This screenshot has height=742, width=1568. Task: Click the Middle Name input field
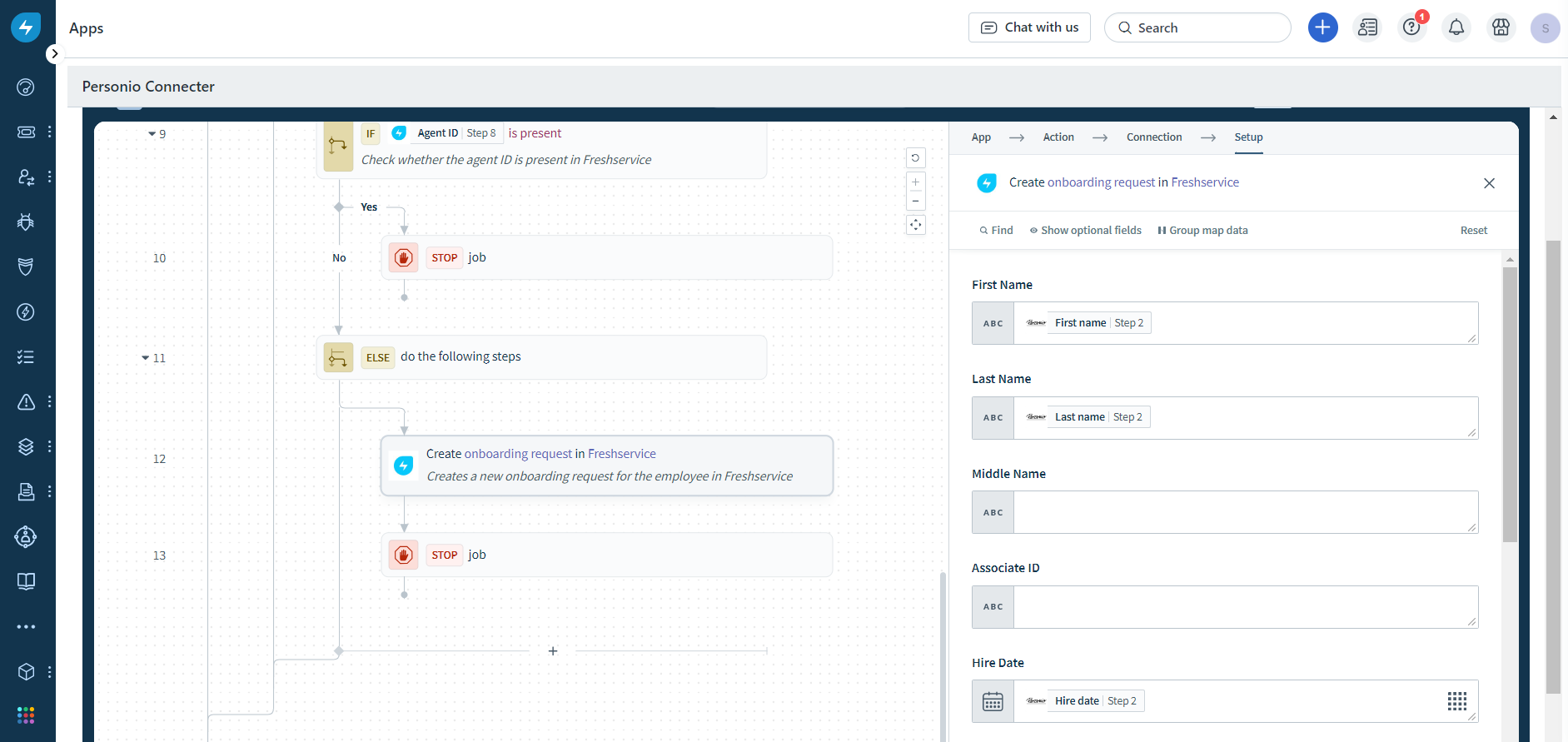click(x=1246, y=512)
